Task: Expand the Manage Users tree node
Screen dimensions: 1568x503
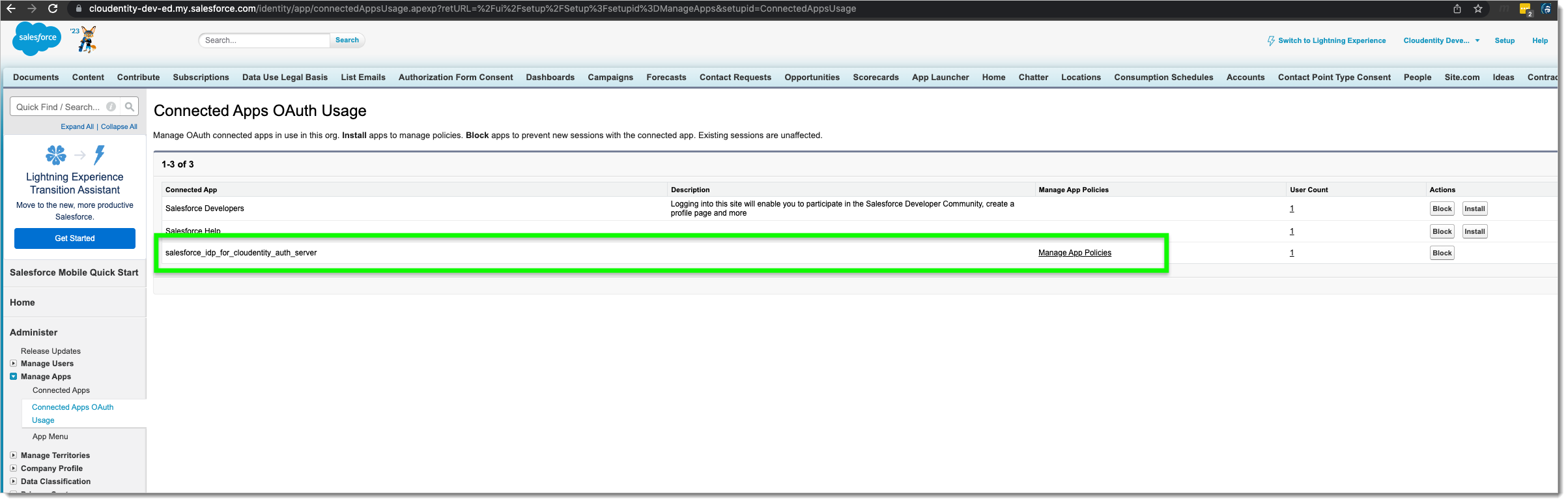Action: point(13,364)
